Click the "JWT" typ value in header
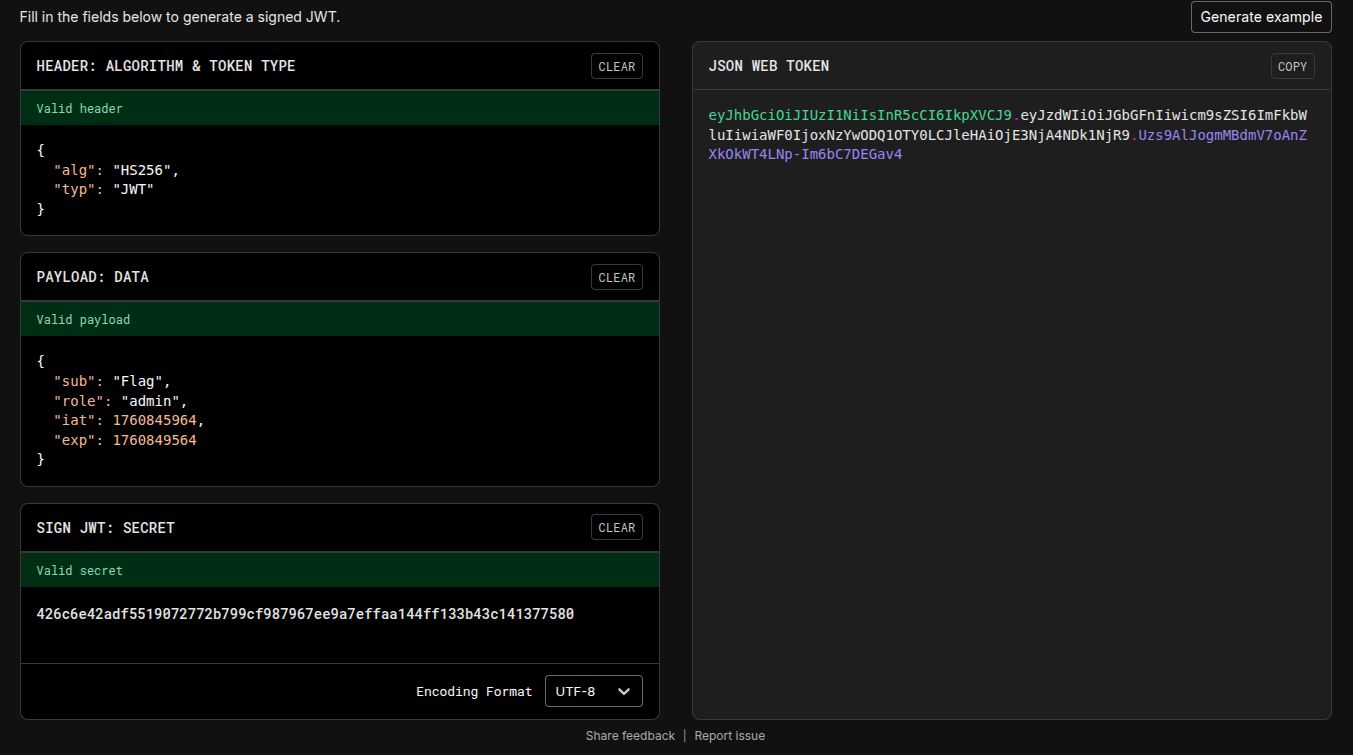Viewport: 1353px width, 755px height. (133, 190)
